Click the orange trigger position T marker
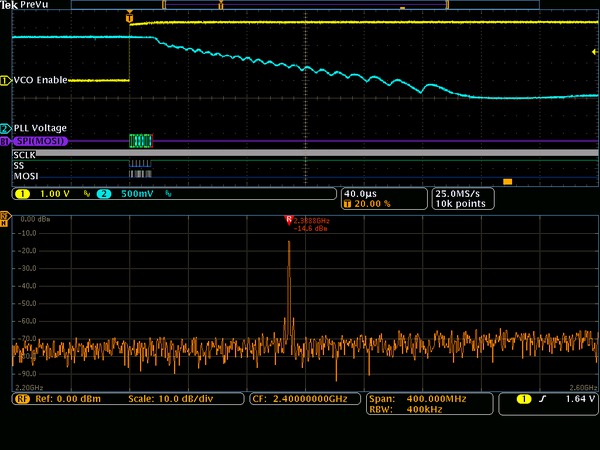Screen dimensions: 600x450 (x=129, y=18)
